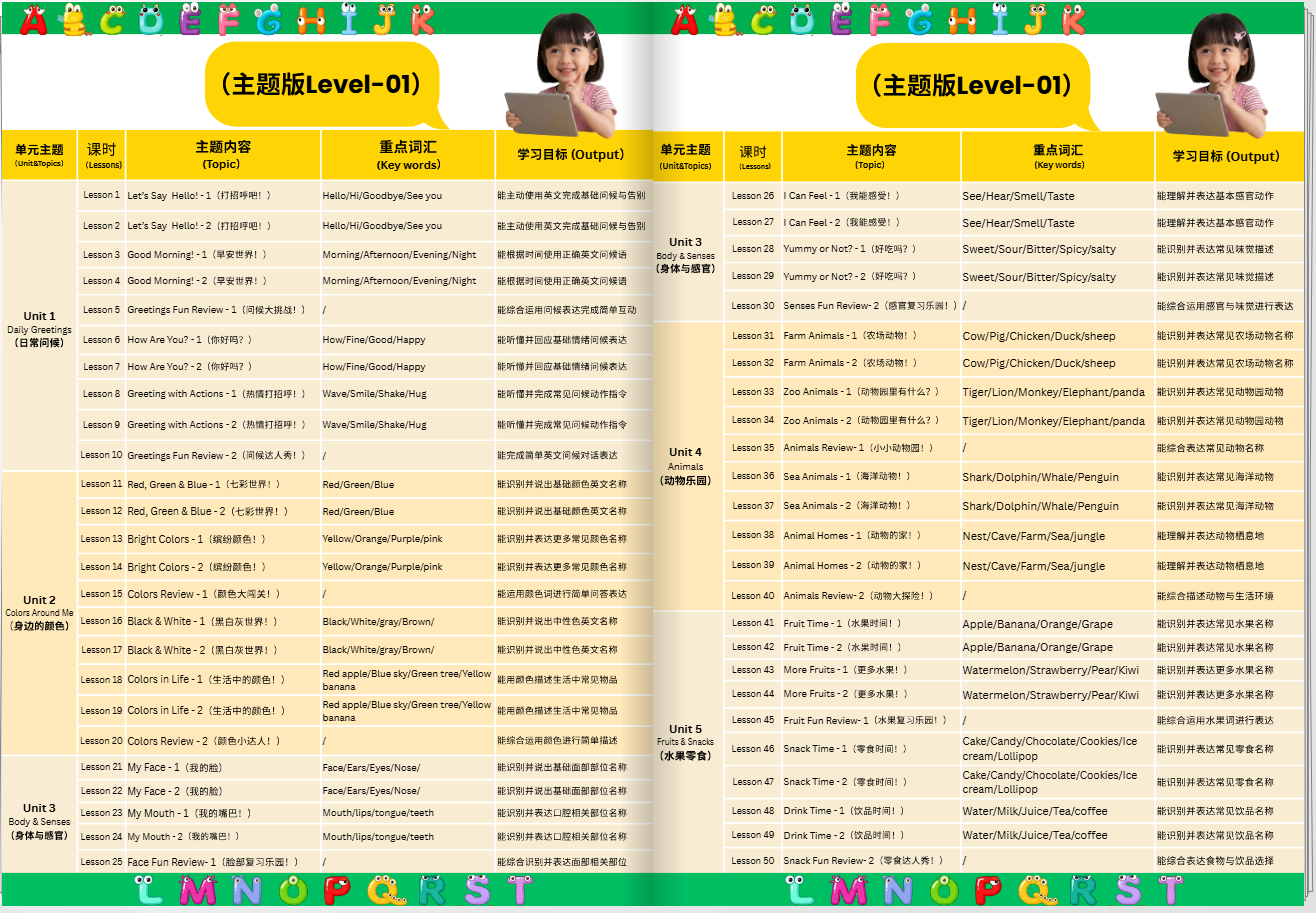Click the letter T on the right page's bottom banner

pos(1171,890)
